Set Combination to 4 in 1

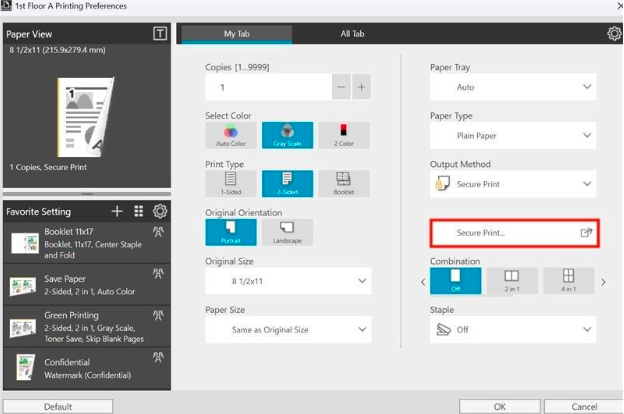(569, 281)
